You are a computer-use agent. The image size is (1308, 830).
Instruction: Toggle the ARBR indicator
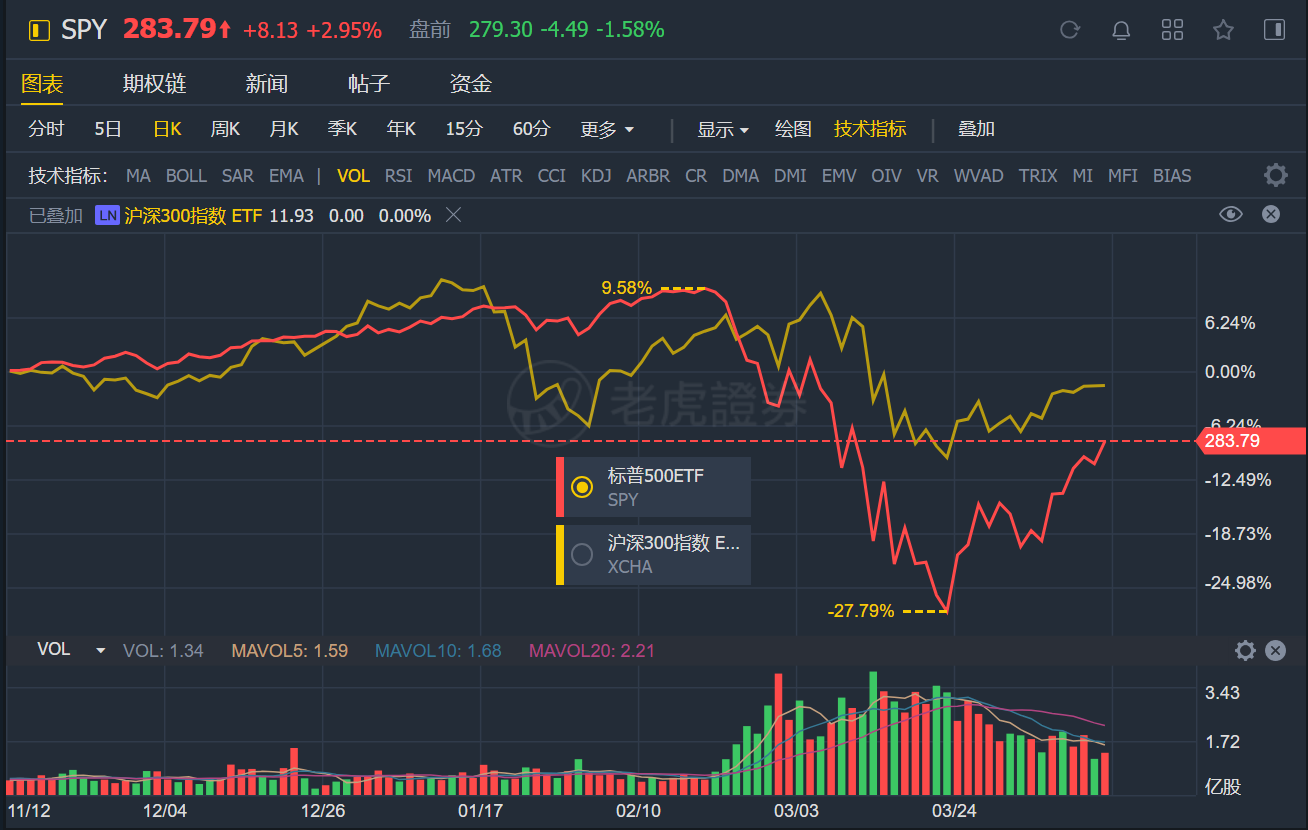[648, 176]
